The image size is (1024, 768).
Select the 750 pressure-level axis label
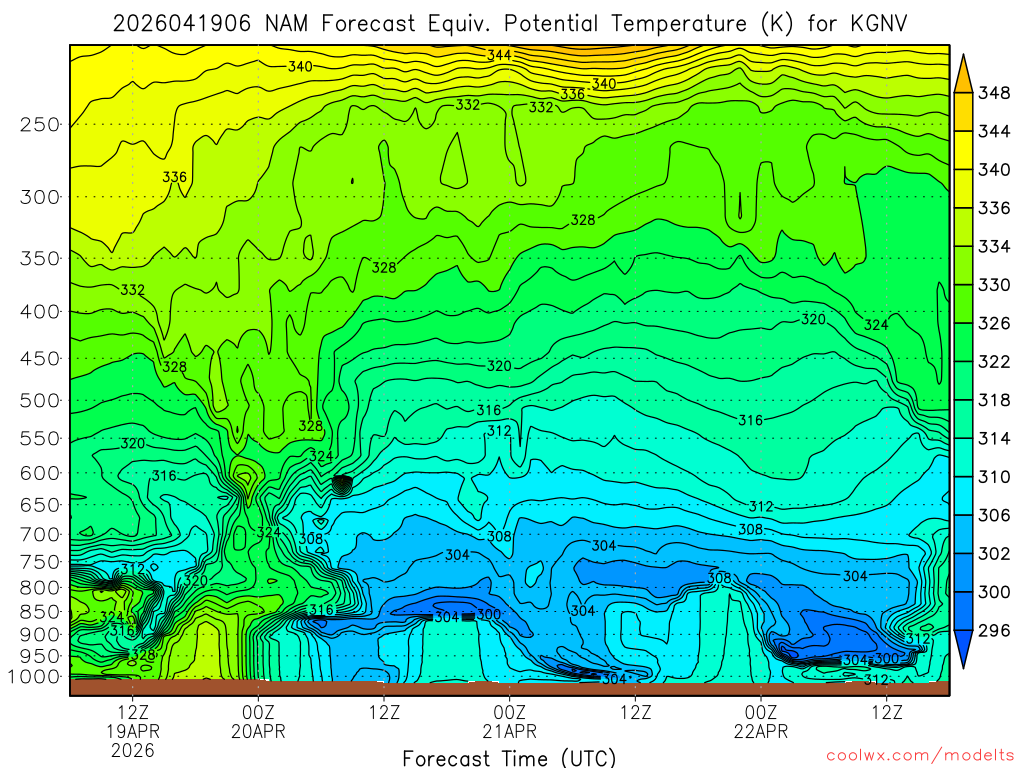tap(40, 562)
